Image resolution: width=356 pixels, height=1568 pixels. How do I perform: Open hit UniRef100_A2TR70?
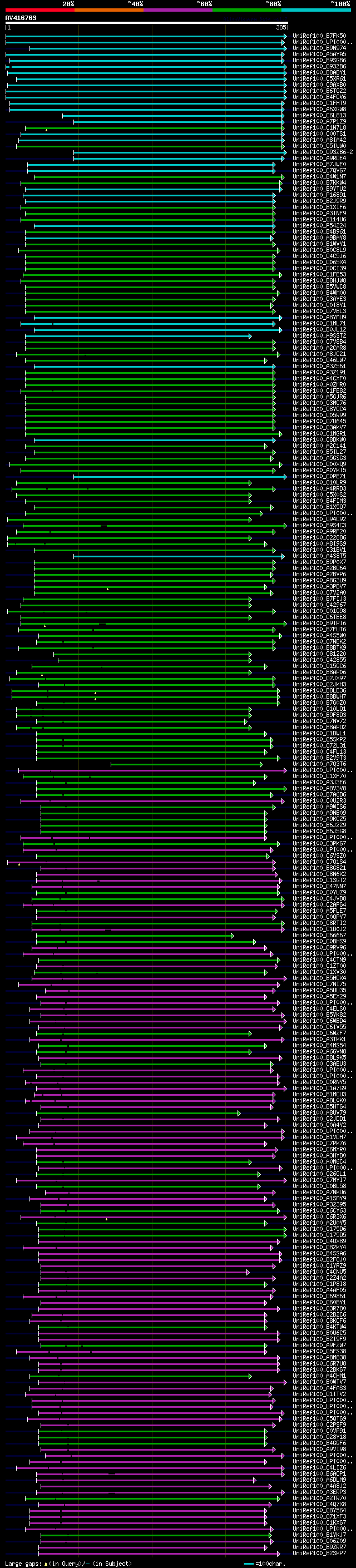click(x=319, y=1498)
